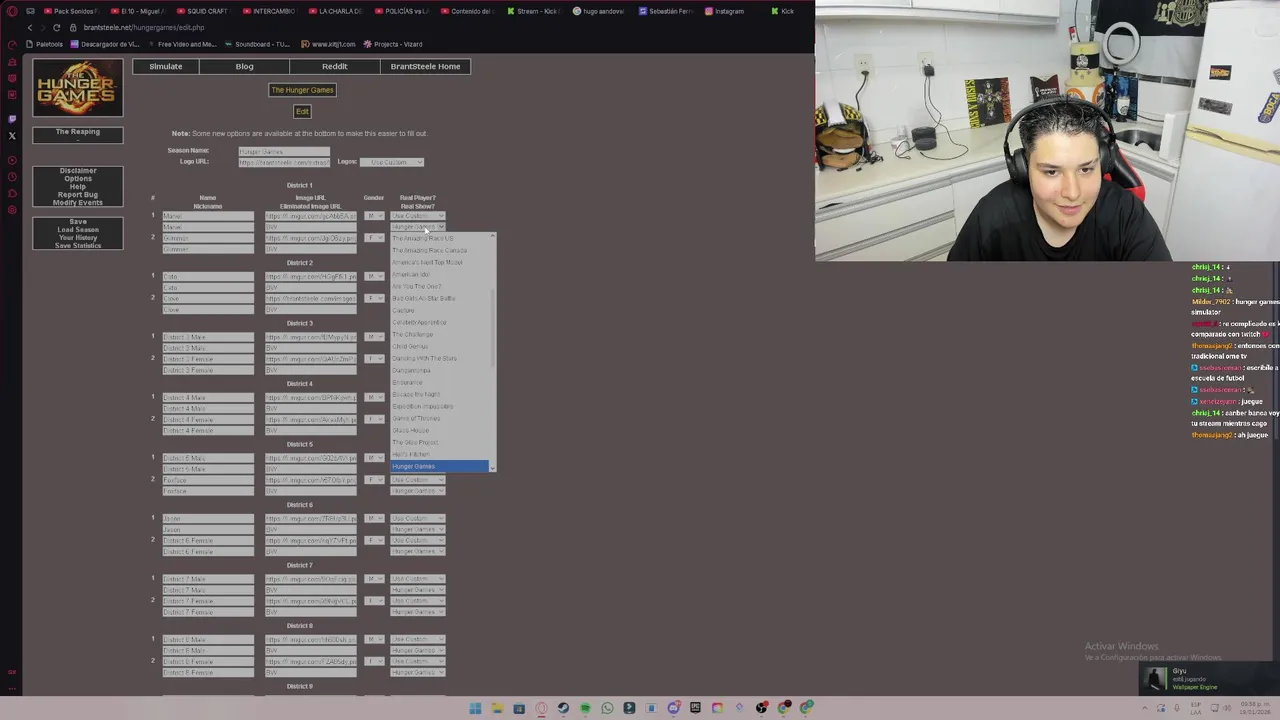The width and height of the screenshot is (1280, 720).
Task: Open WhatsApp from the taskbar
Action: point(607,708)
